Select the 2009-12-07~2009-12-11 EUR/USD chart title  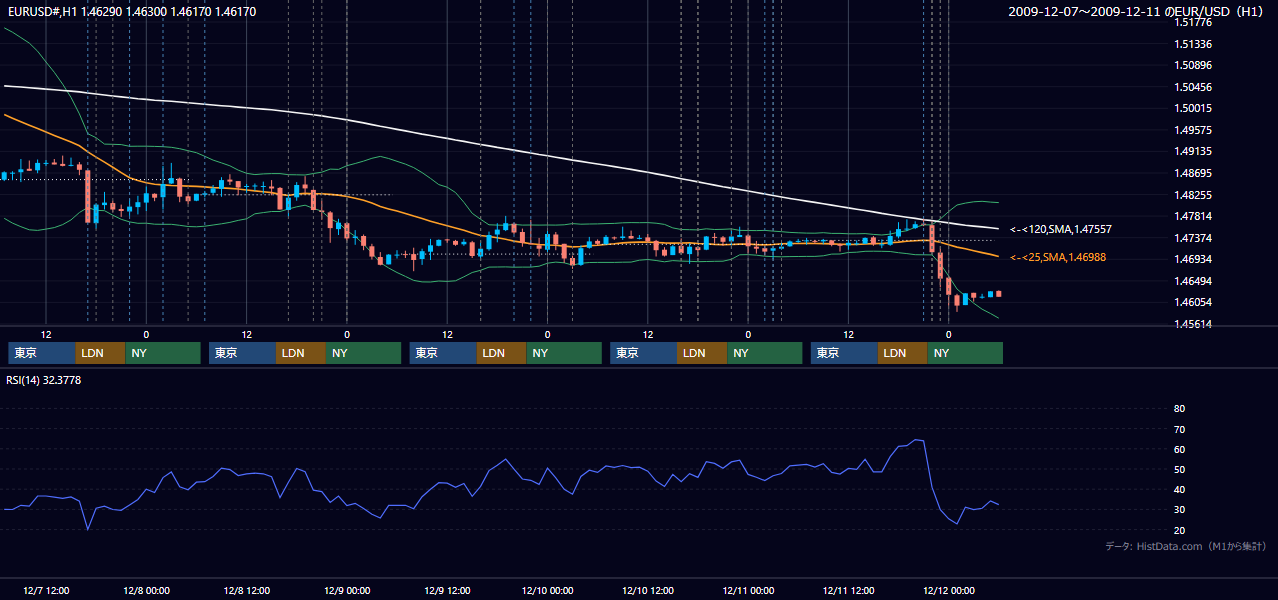point(1137,12)
